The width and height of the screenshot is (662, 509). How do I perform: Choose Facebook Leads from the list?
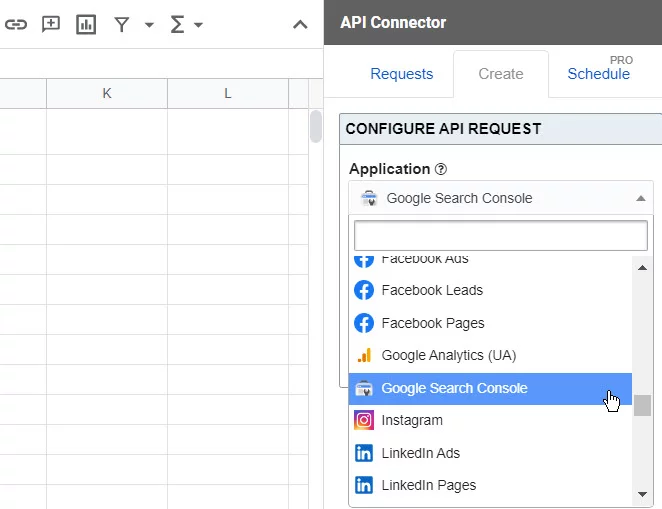pyautogui.click(x=490, y=290)
